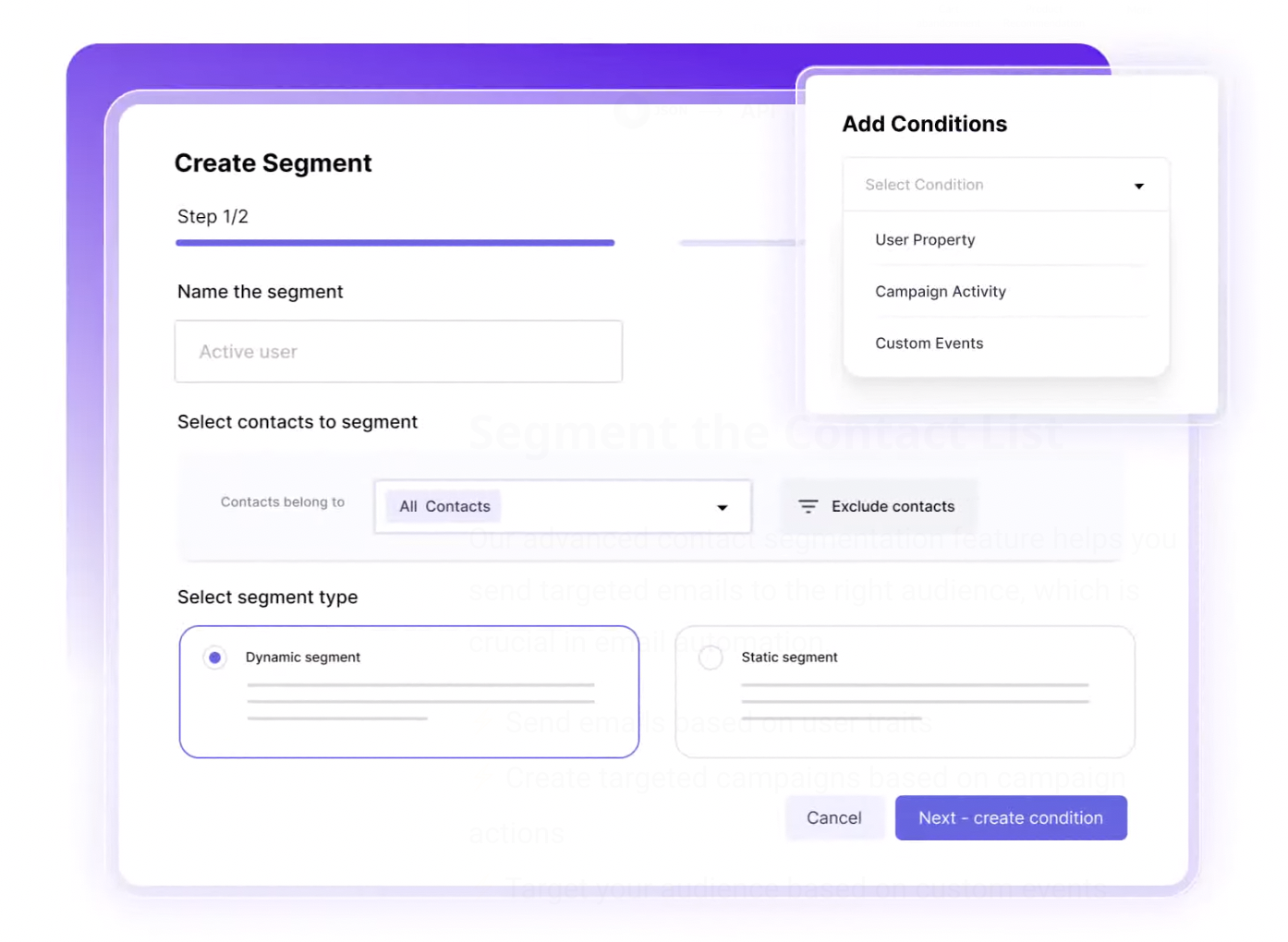Click the All Contacts highlighted chip
The height and width of the screenshot is (942, 1288).
click(x=444, y=506)
